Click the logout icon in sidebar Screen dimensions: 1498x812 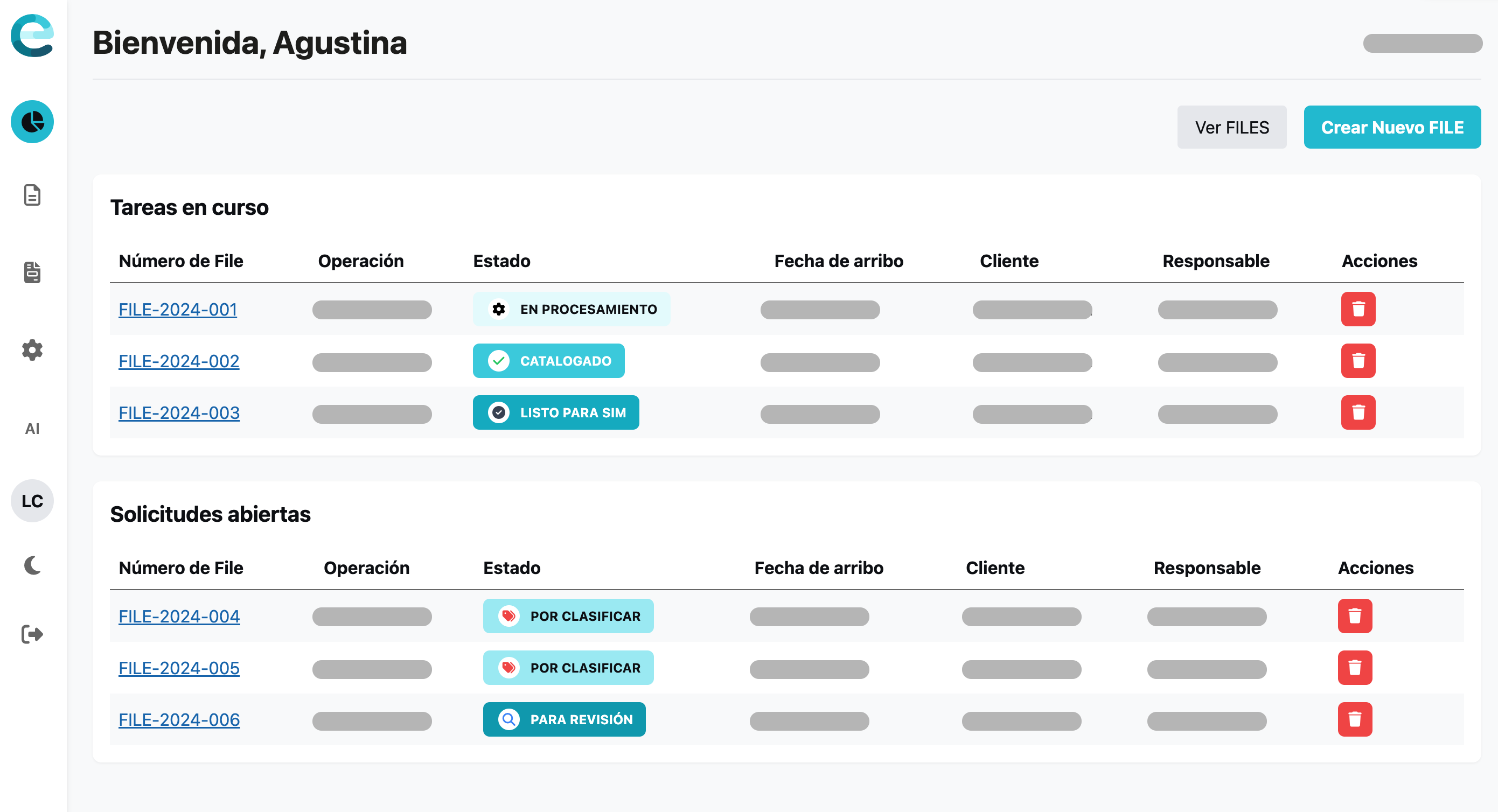[32, 634]
